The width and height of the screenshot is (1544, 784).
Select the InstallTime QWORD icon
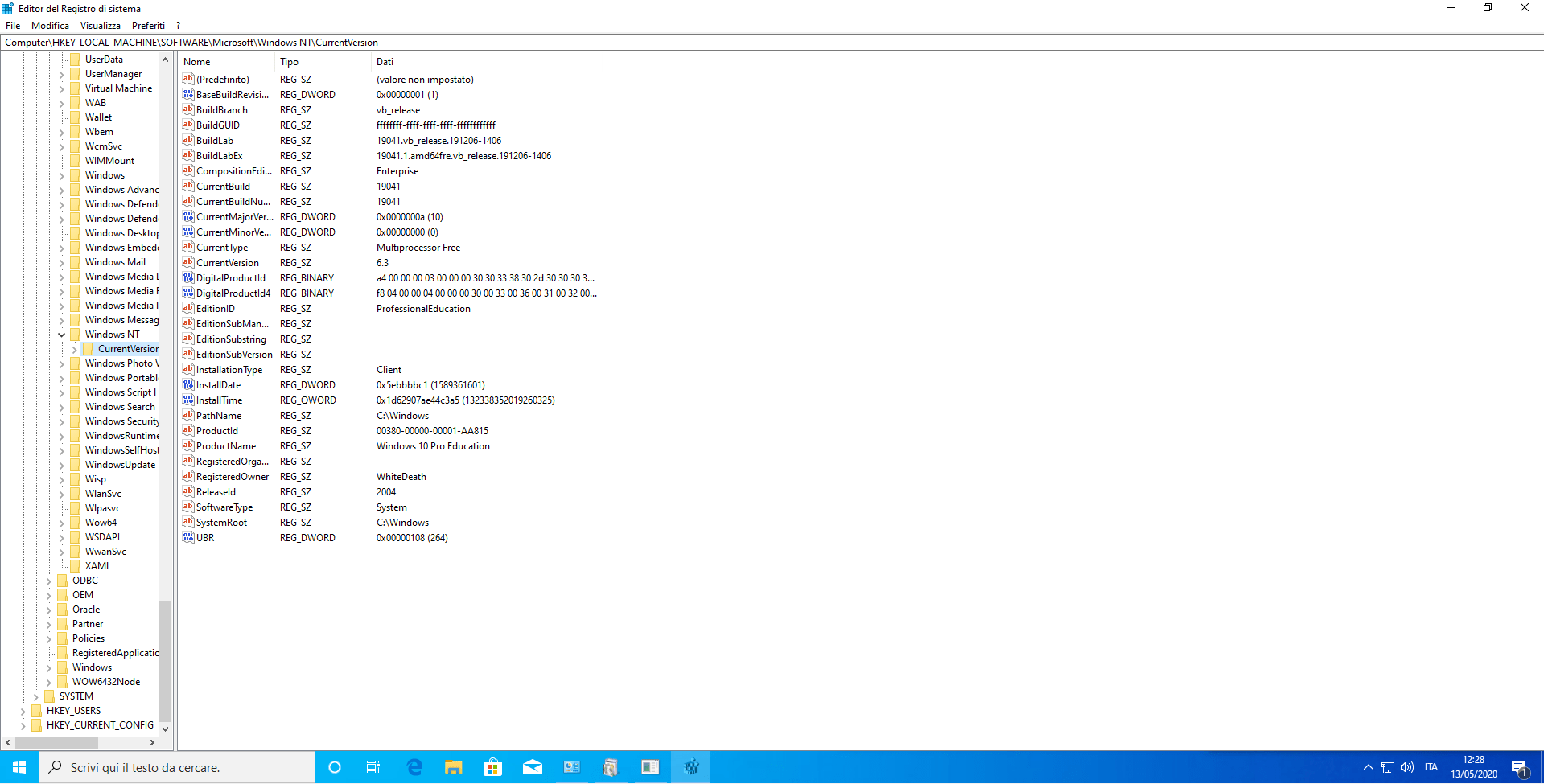coord(188,400)
